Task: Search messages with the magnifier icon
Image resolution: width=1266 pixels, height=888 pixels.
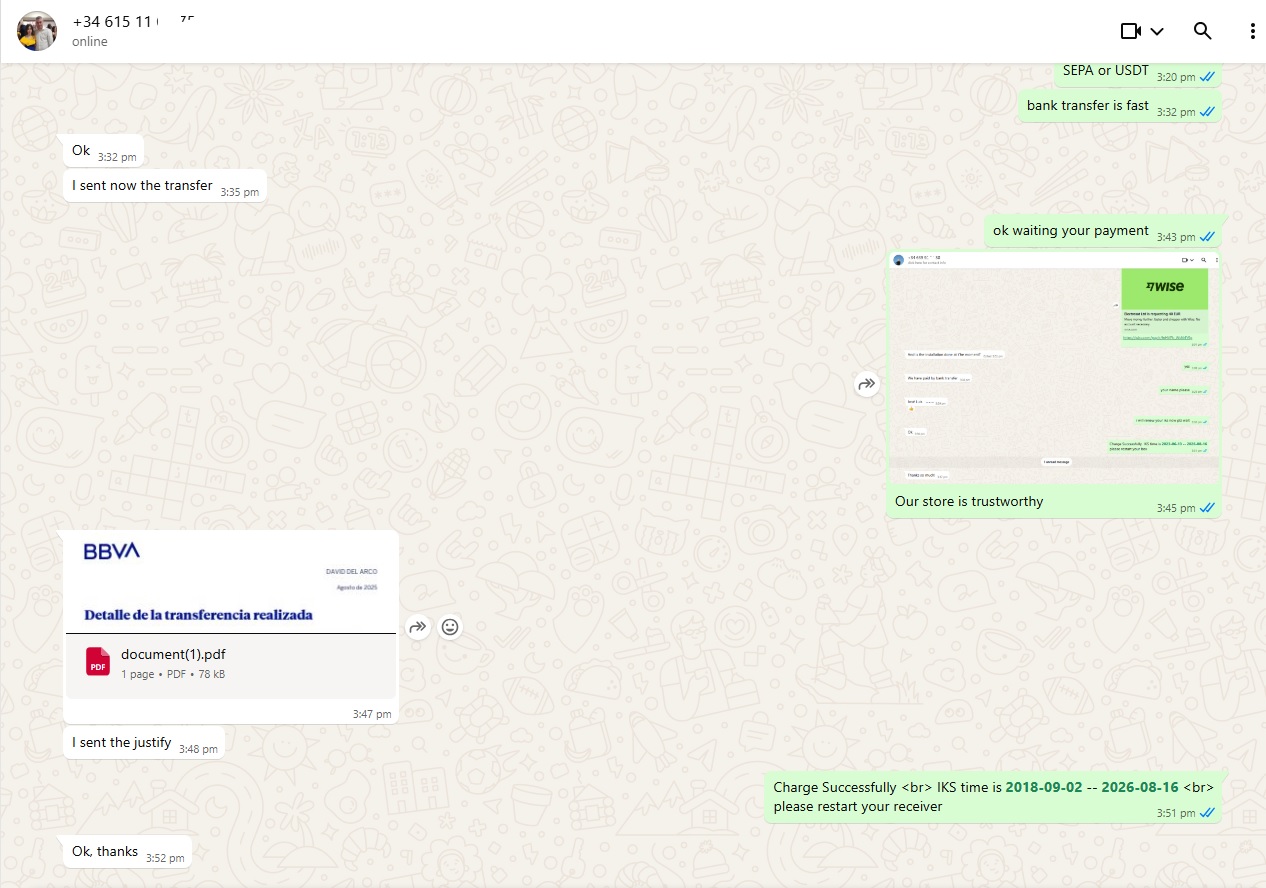Action: click(x=1203, y=31)
